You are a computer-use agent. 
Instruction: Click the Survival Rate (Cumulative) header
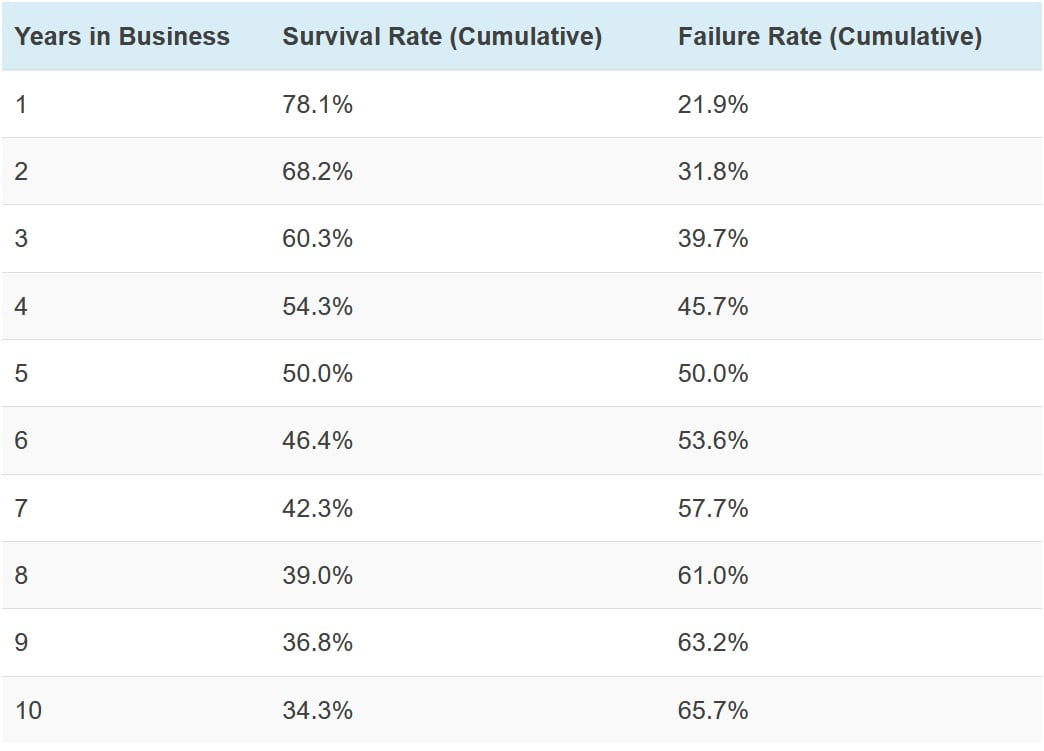442,37
